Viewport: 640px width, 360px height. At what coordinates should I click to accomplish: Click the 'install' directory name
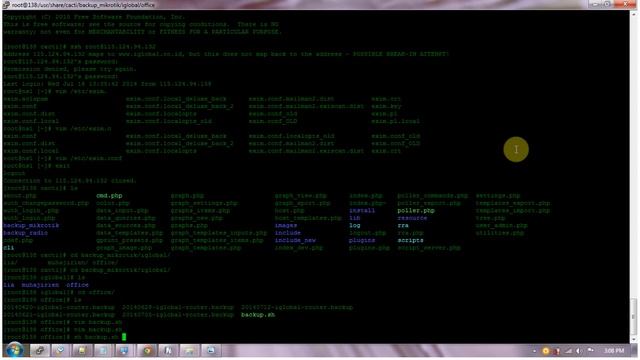point(362,211)
